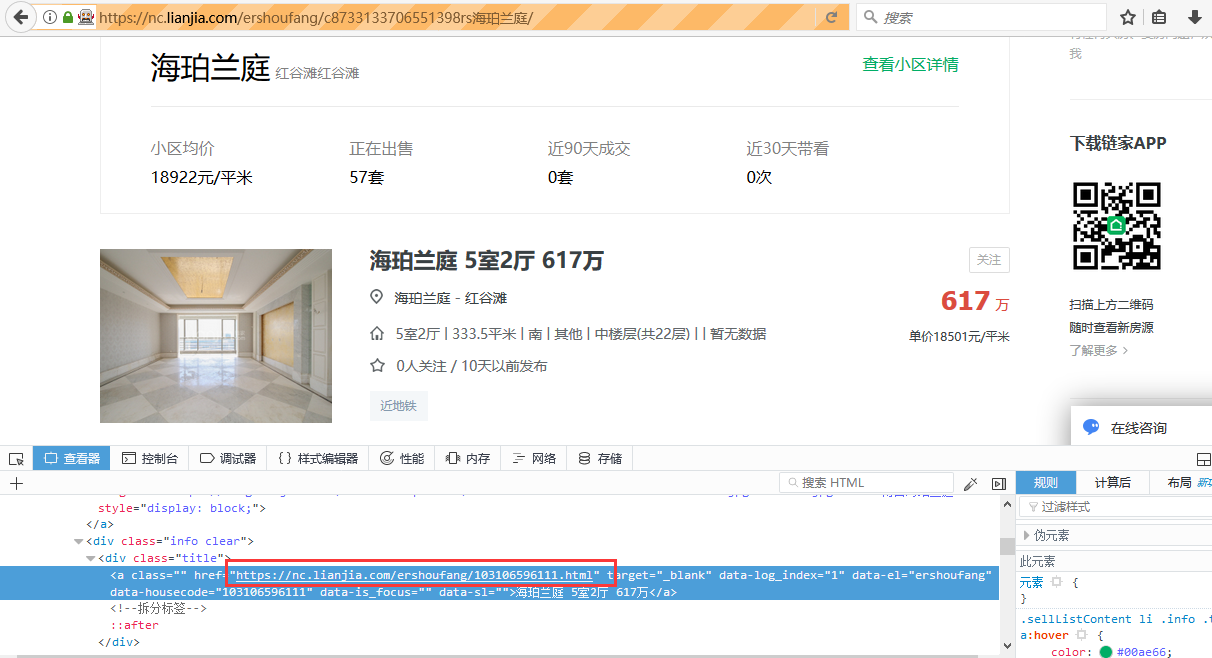Click the ::after pseudo-element node
The height and width of the screenshot is (658, 1212).
(134, 625)
